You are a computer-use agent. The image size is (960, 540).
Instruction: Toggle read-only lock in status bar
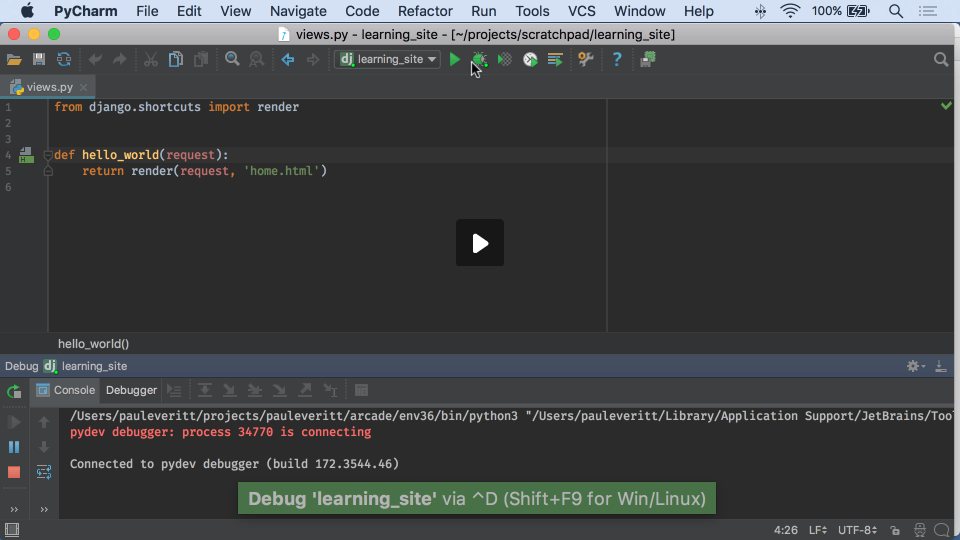895,530
